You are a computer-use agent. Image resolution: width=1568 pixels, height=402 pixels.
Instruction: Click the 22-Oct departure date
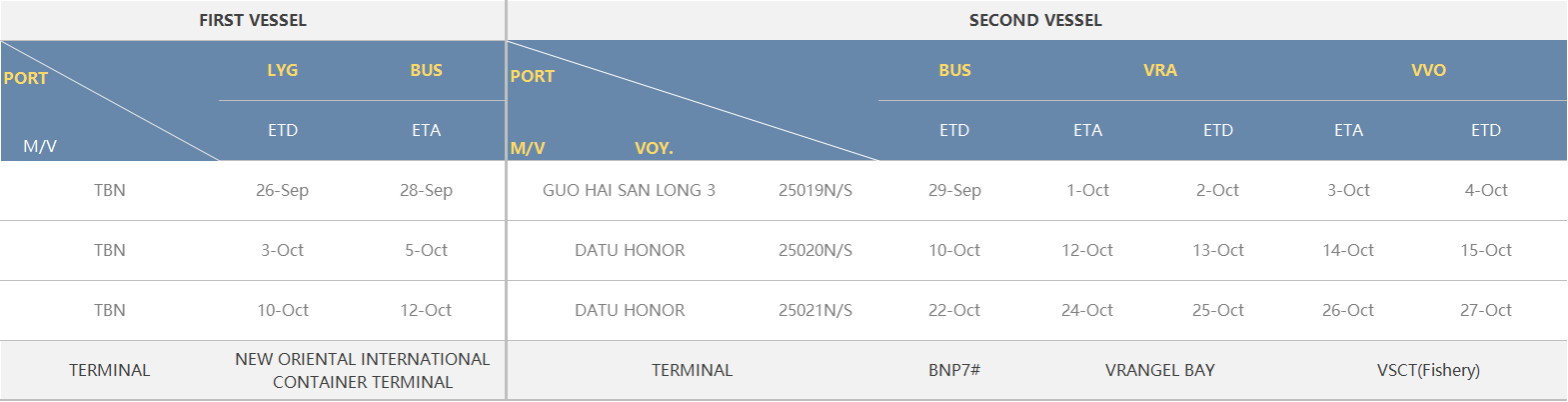pos(954,310)
